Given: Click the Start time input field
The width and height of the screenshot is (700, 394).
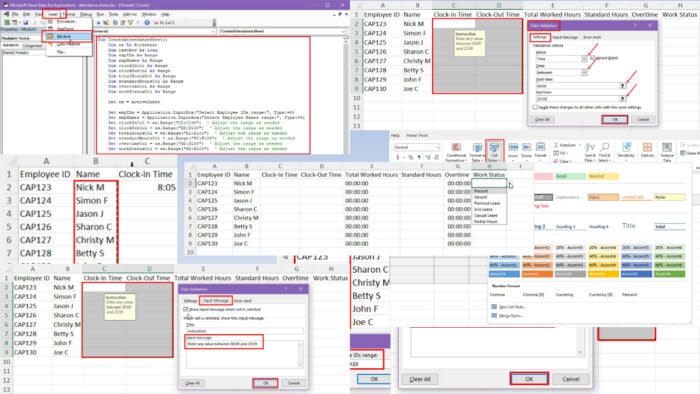Looking at the screenshot, I should click(576, 86).
